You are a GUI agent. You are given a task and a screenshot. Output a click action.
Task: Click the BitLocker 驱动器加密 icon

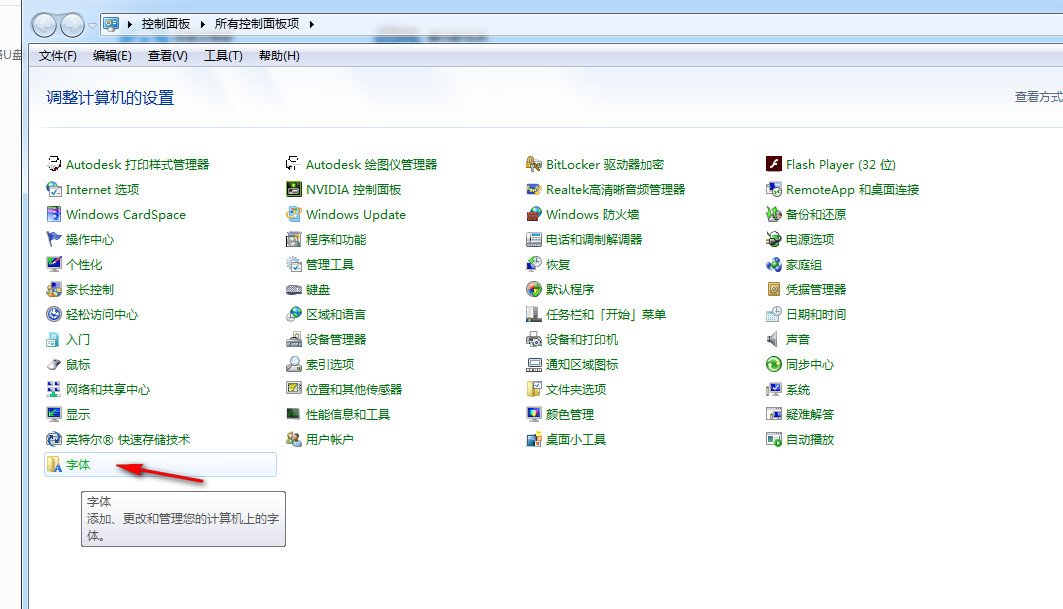(534, 165)
